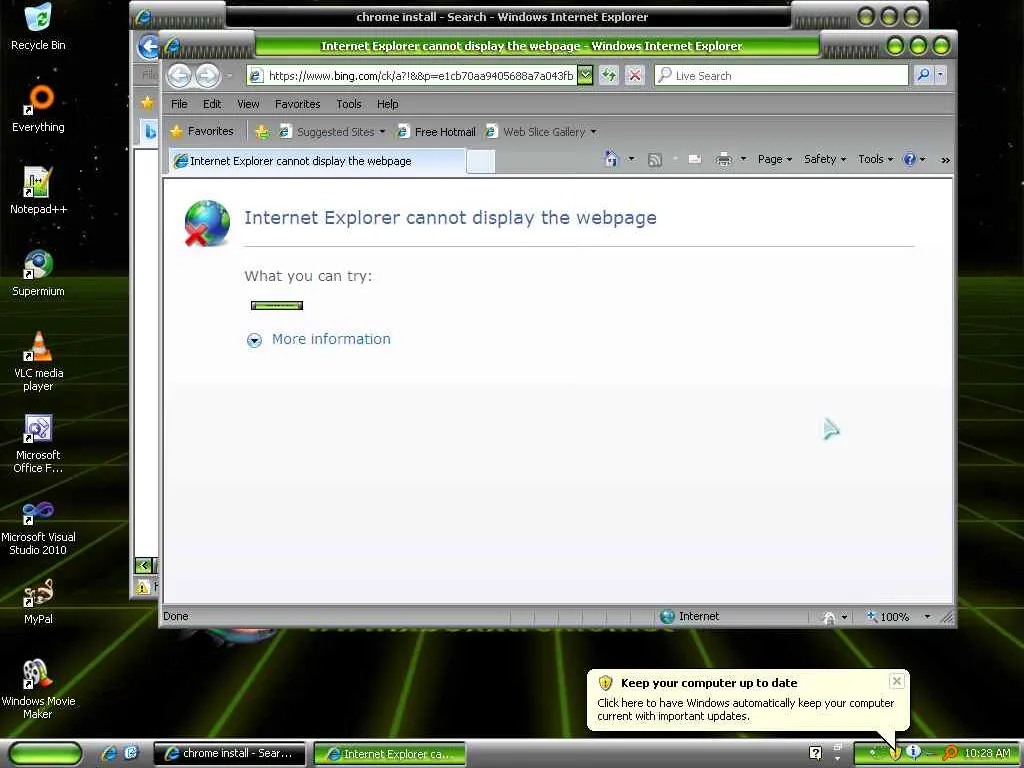Click the red Stop loading icon

coord(634,75)
